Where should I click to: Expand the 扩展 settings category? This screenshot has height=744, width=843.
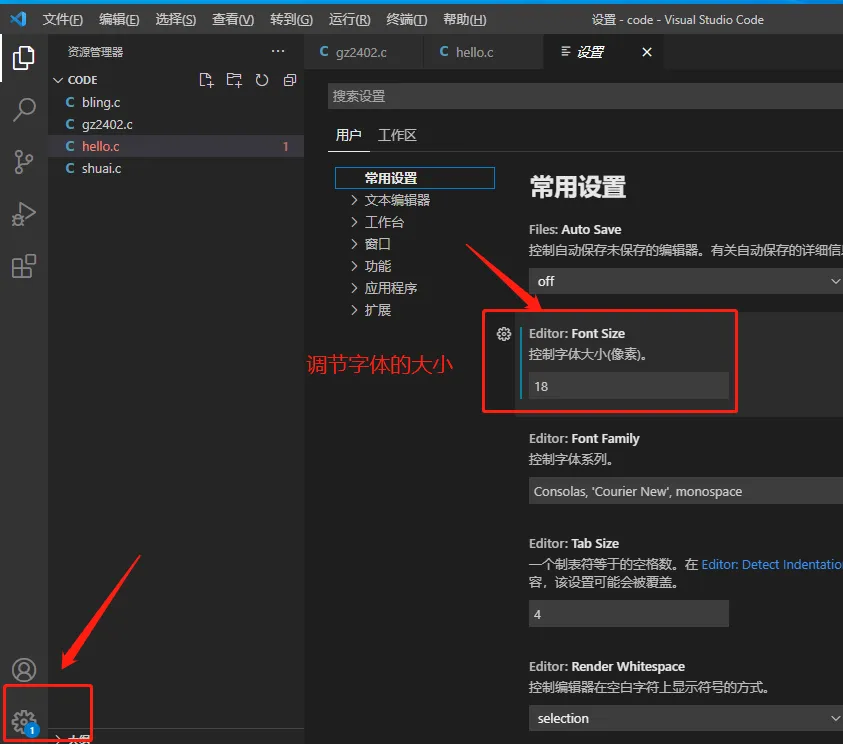(x=354, y=310)
